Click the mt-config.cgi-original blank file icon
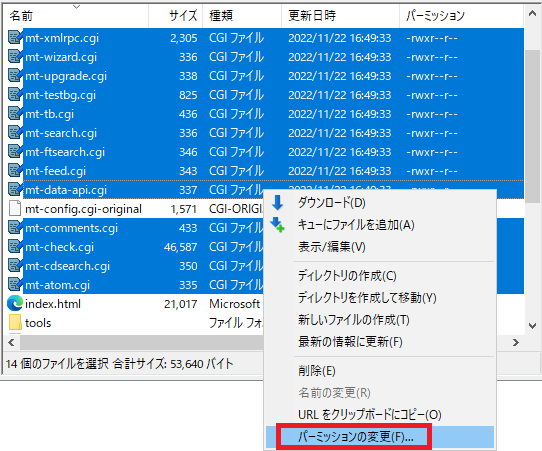 pyautogui.click(x=15, y=208)
